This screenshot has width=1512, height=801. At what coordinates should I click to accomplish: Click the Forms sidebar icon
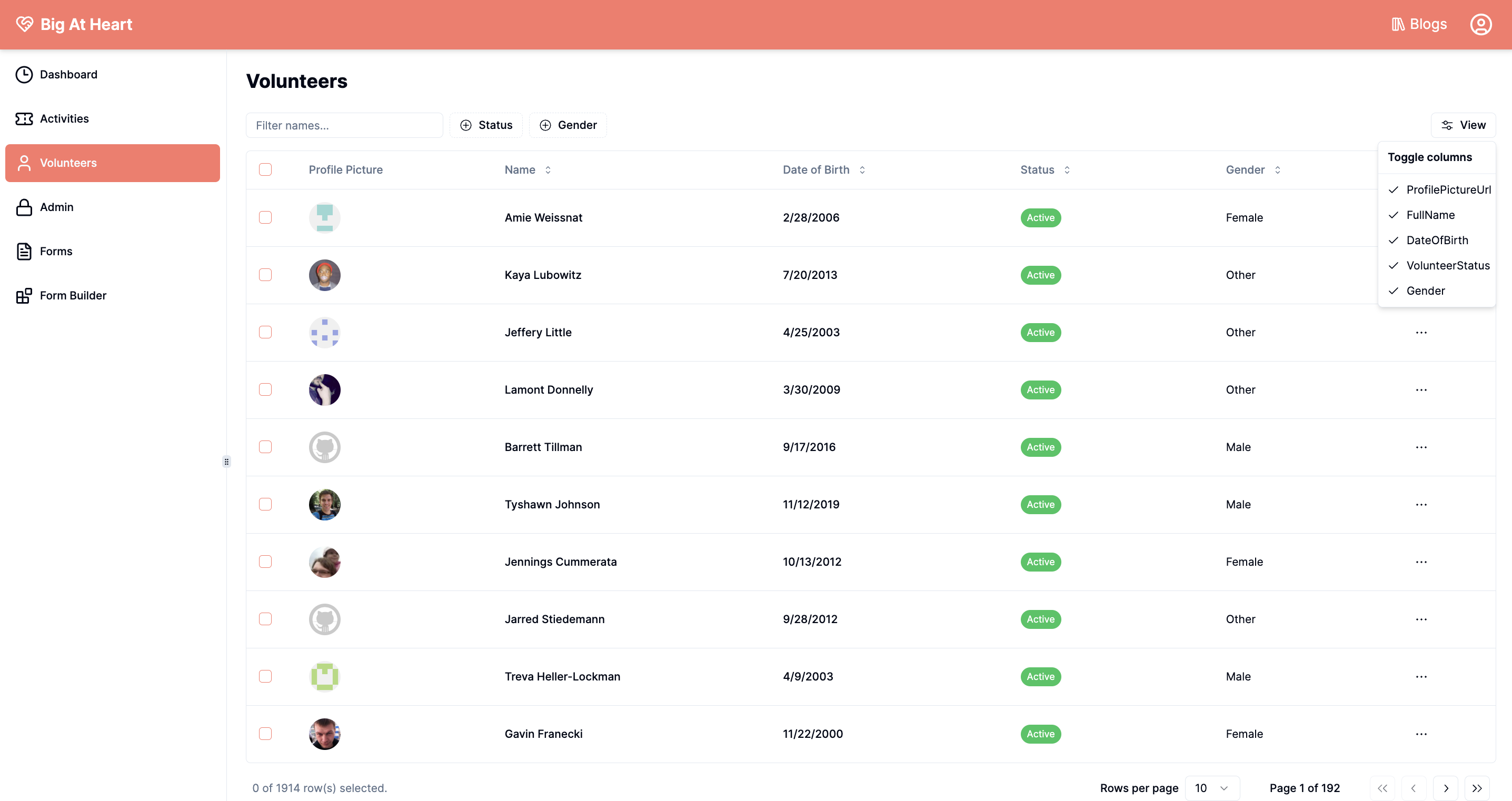tap(24, 251)
